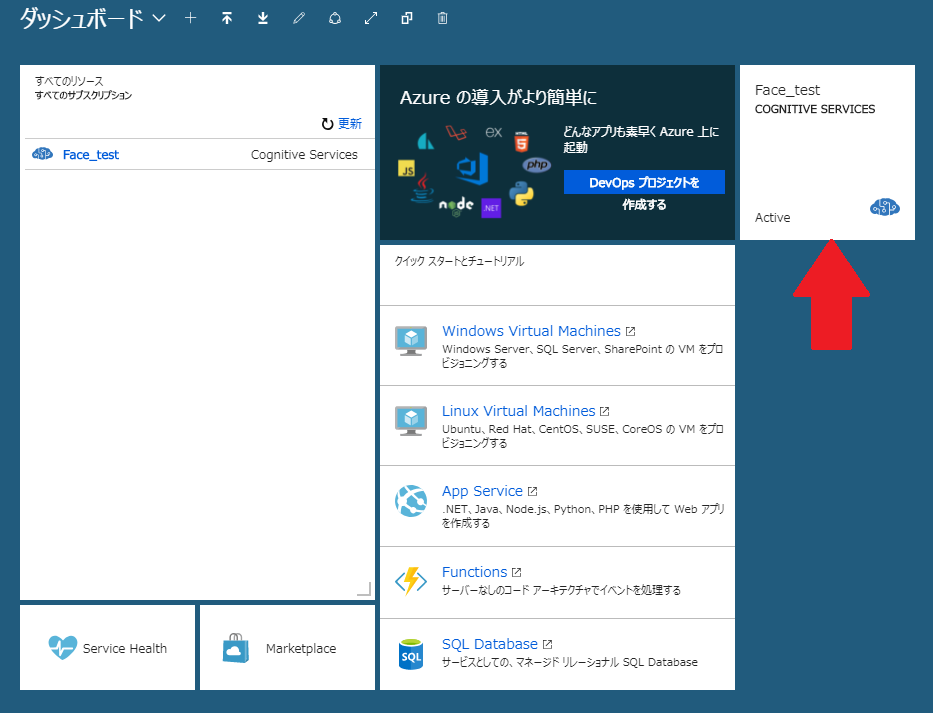Click the 'Active' status on Face_test tile
The width and height of the screenshot is (933, 713).
tap(772, 217)
